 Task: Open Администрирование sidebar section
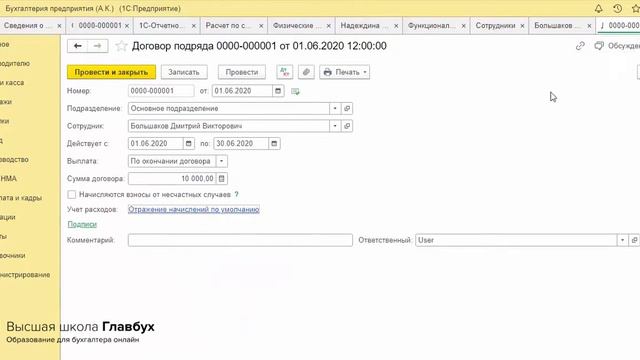pos(25,275)
